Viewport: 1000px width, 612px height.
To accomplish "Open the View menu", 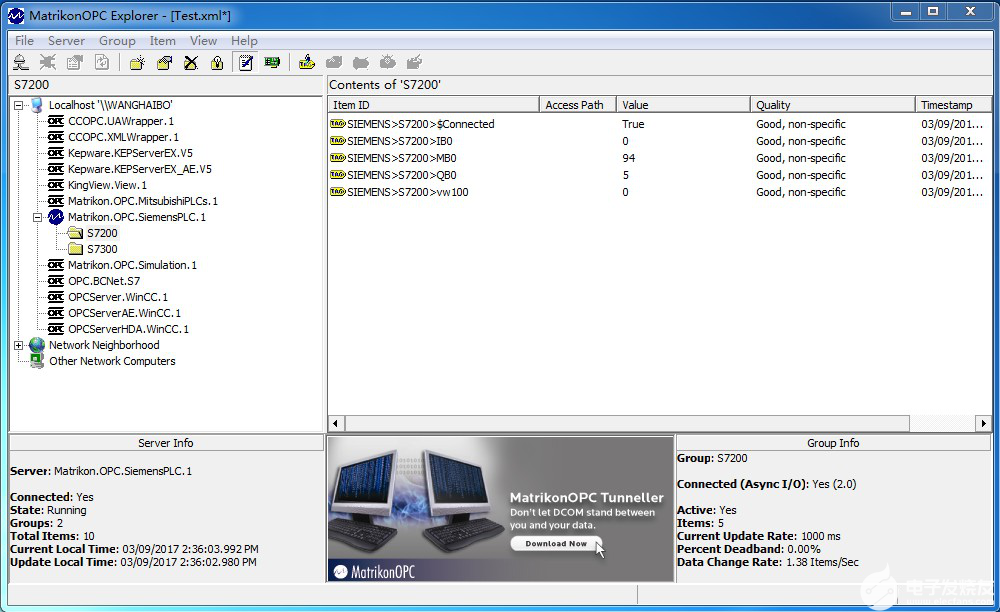I will (x=203, y=41).
